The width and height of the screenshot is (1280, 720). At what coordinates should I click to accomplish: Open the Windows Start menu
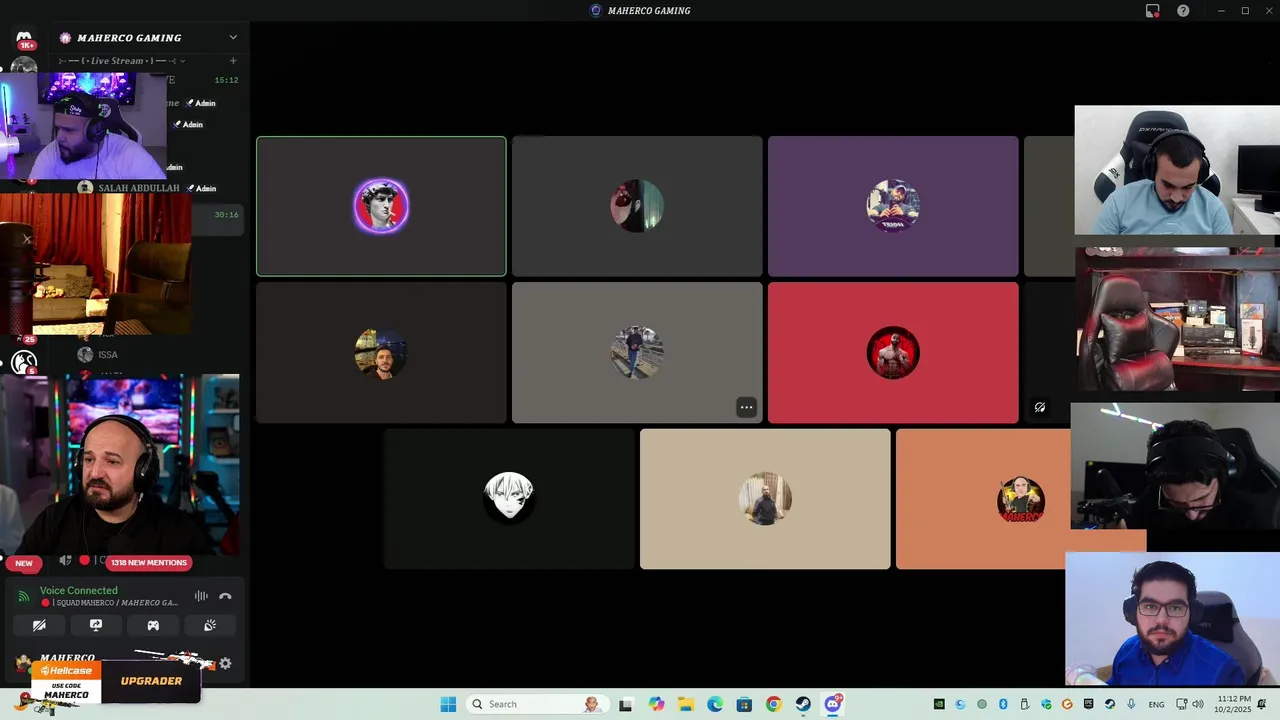pos(448,704)
